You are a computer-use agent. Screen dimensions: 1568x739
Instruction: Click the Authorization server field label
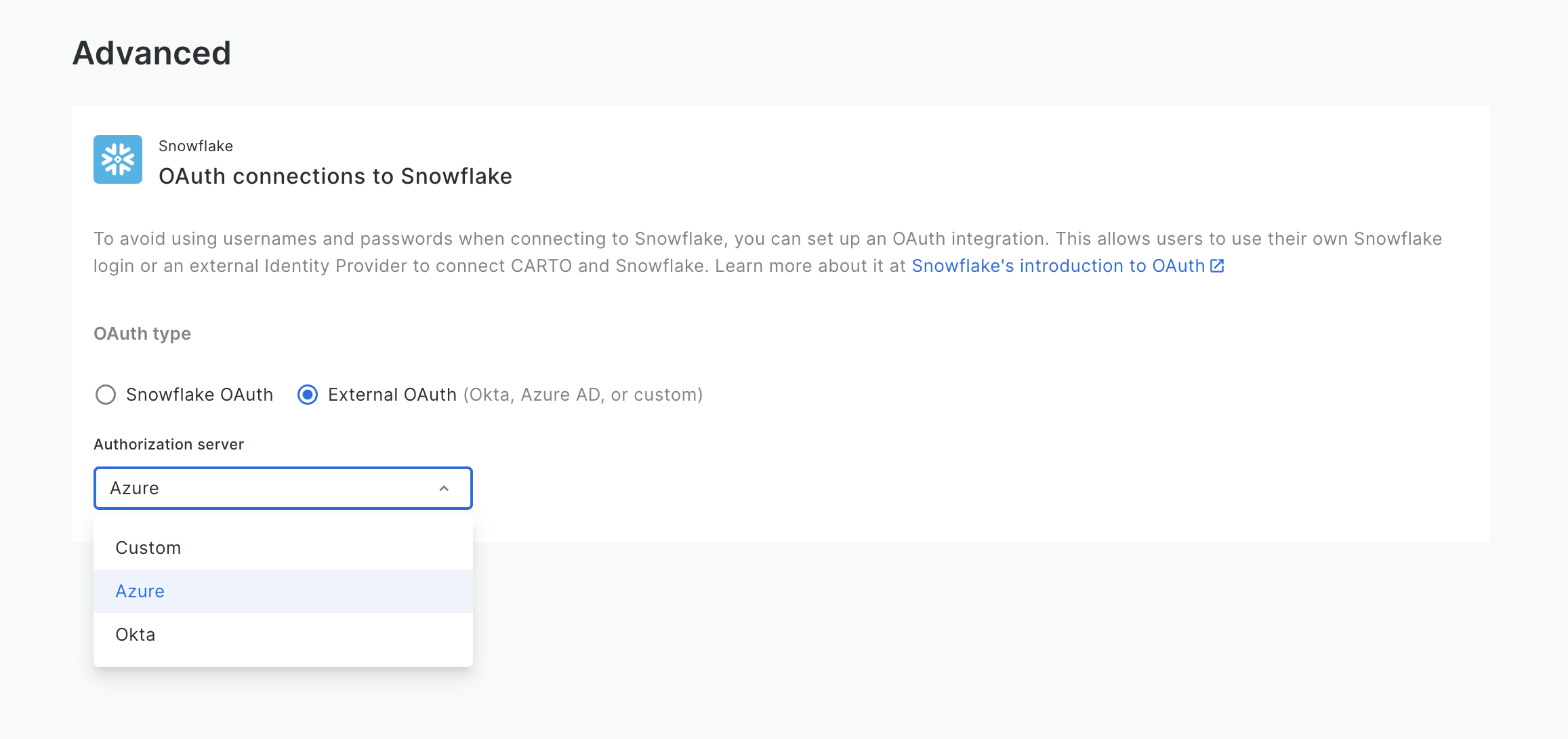point(169,444)
